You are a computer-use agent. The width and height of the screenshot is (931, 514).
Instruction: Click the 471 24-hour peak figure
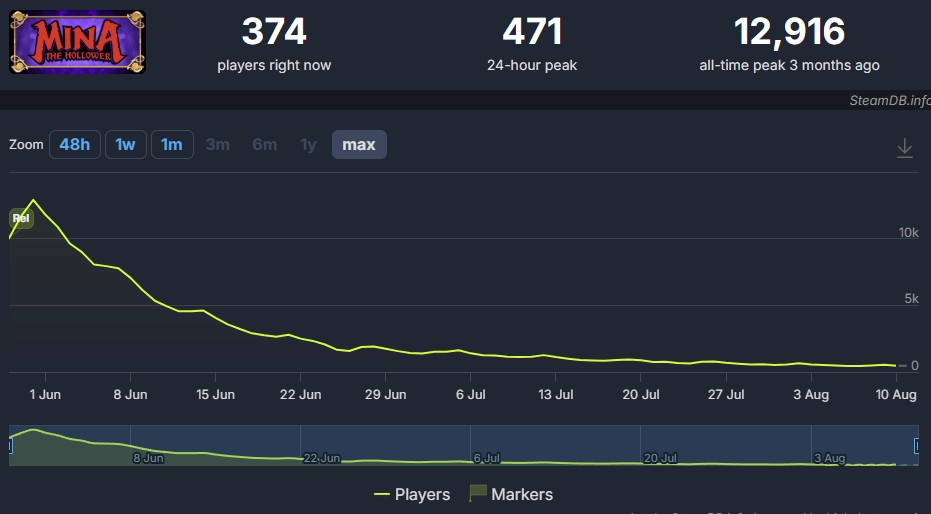pyautogui.click(x=532, y=31)
